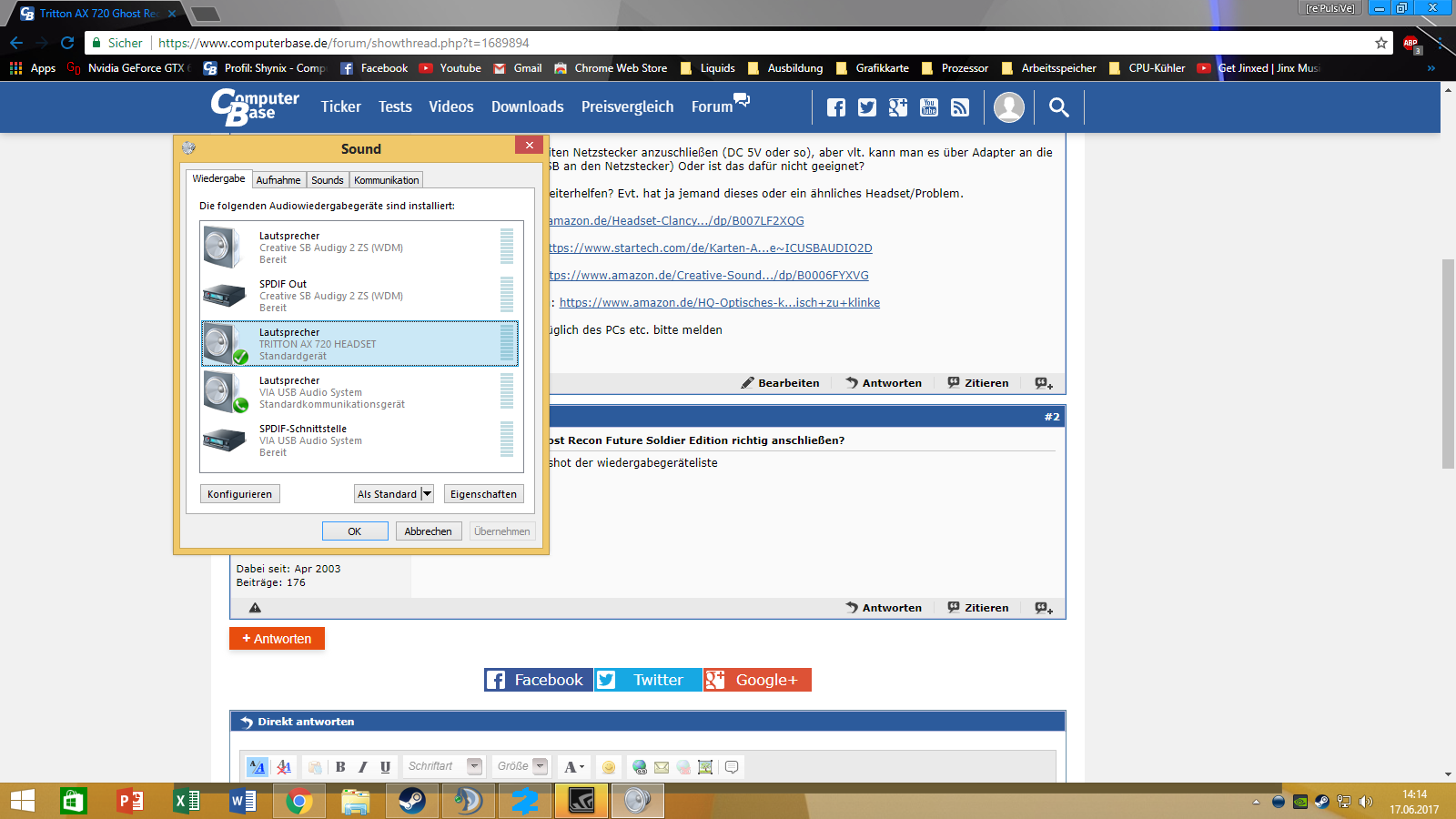Open the user profile avatar icon
The height and width of the screenshot is (819, 1456).
click(x=1008, y=107)
